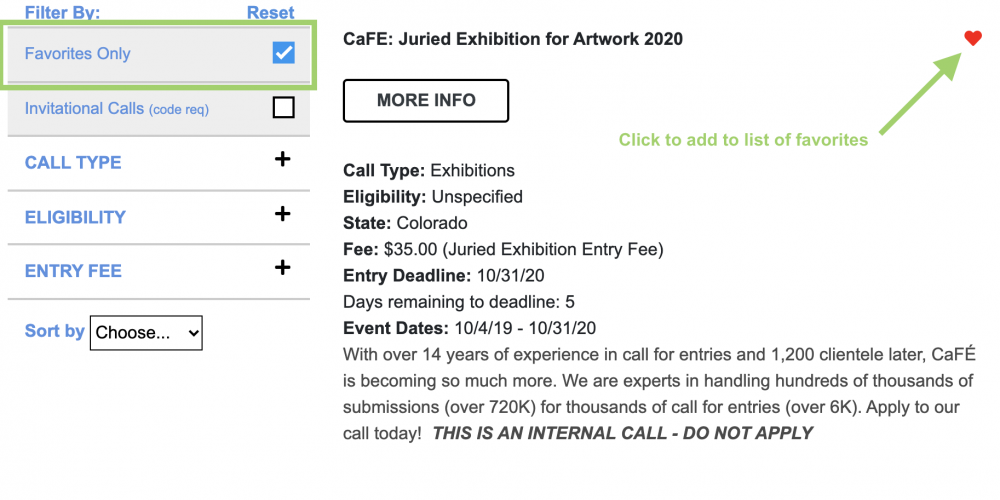Click the Reset filters link
Screen dimensions: 1000x500
tap(270, 12)
